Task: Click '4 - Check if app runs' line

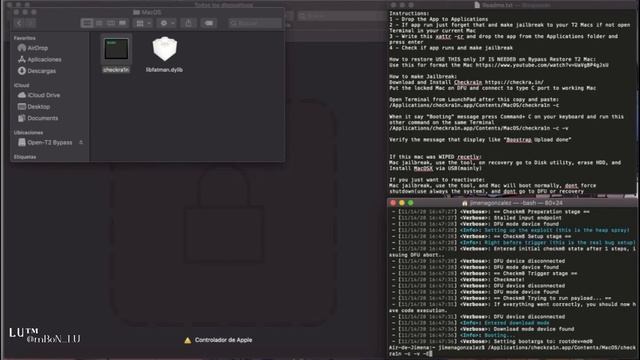Action: tap(451, 48)
